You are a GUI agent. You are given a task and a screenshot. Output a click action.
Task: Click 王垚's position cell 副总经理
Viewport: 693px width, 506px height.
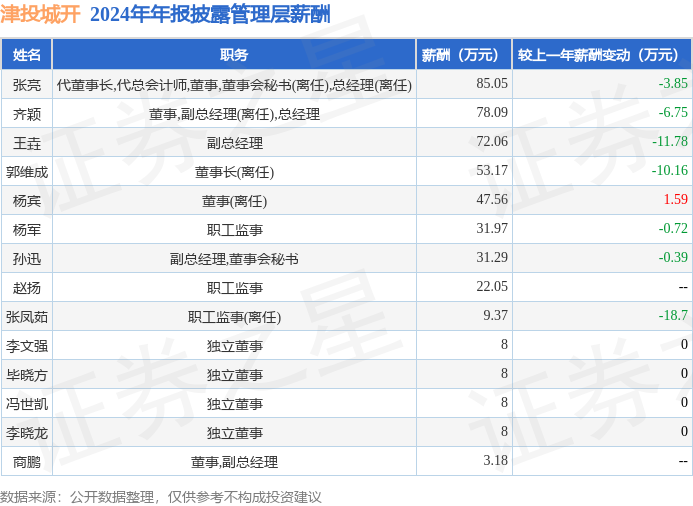(235, 143)
